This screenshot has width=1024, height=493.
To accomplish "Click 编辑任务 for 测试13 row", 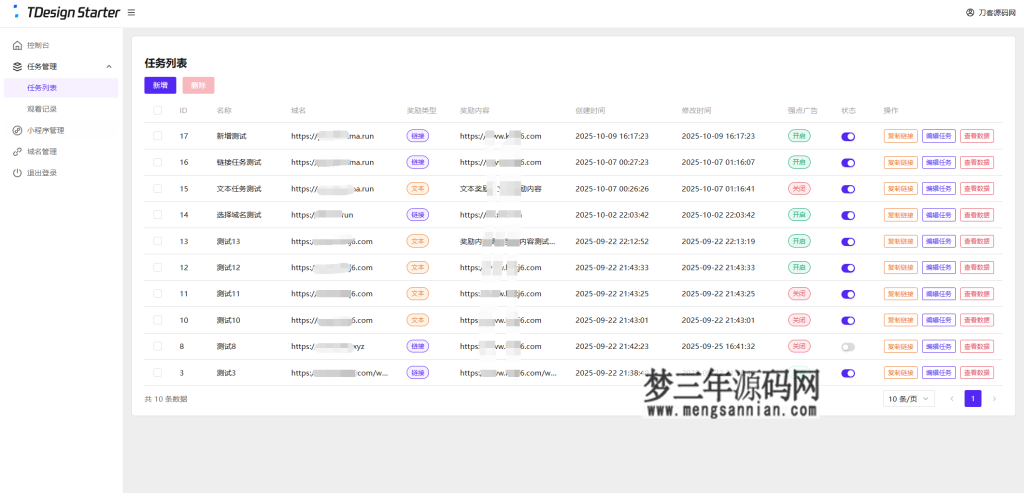I will [938, 241].
